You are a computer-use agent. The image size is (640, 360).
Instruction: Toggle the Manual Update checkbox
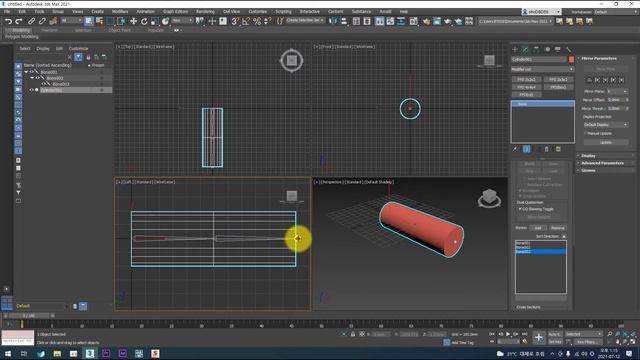click(585, 133)
